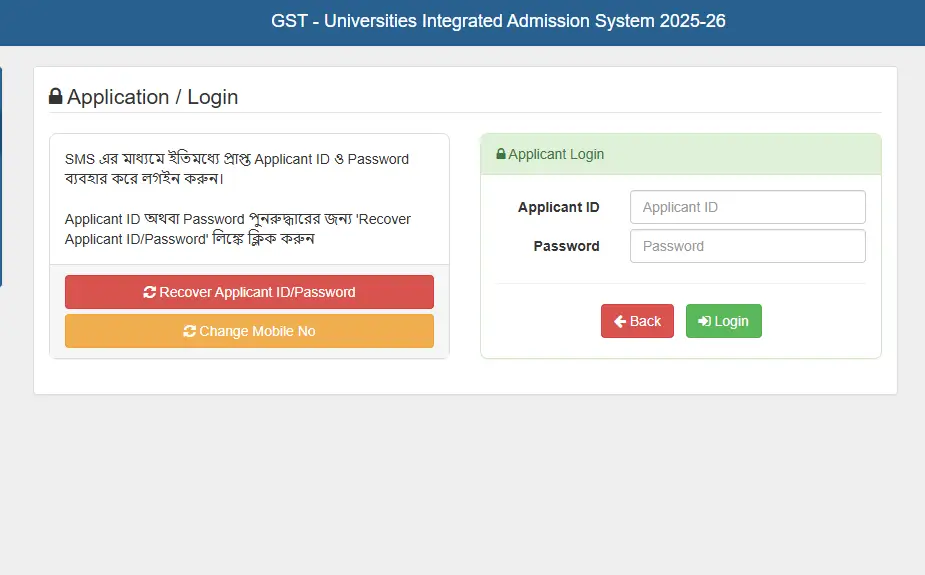Click the lock icon beside Application / Login
Viewport: 925px width, 575px height.
55,96
